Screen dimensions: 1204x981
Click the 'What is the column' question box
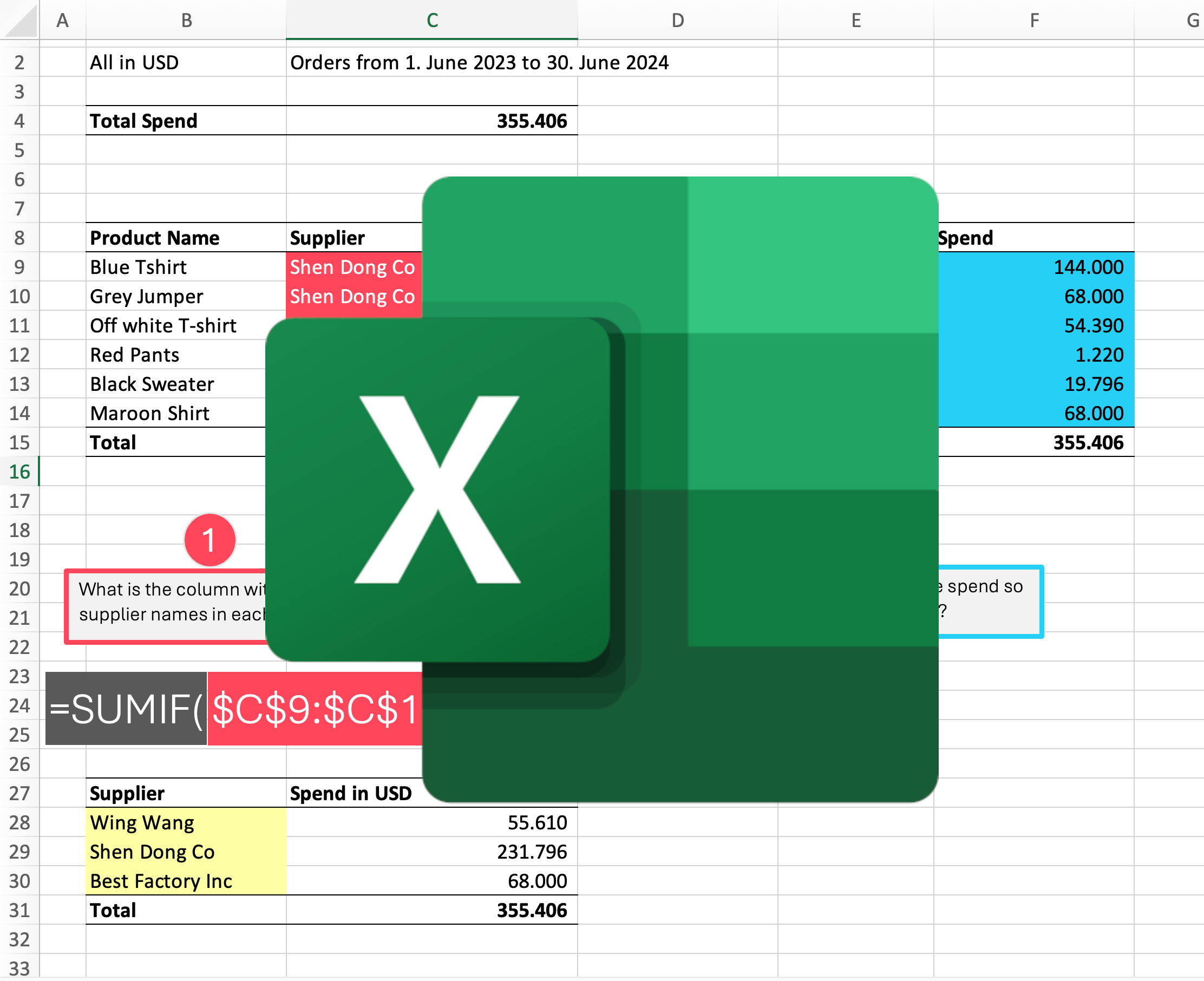click(166, 606)
